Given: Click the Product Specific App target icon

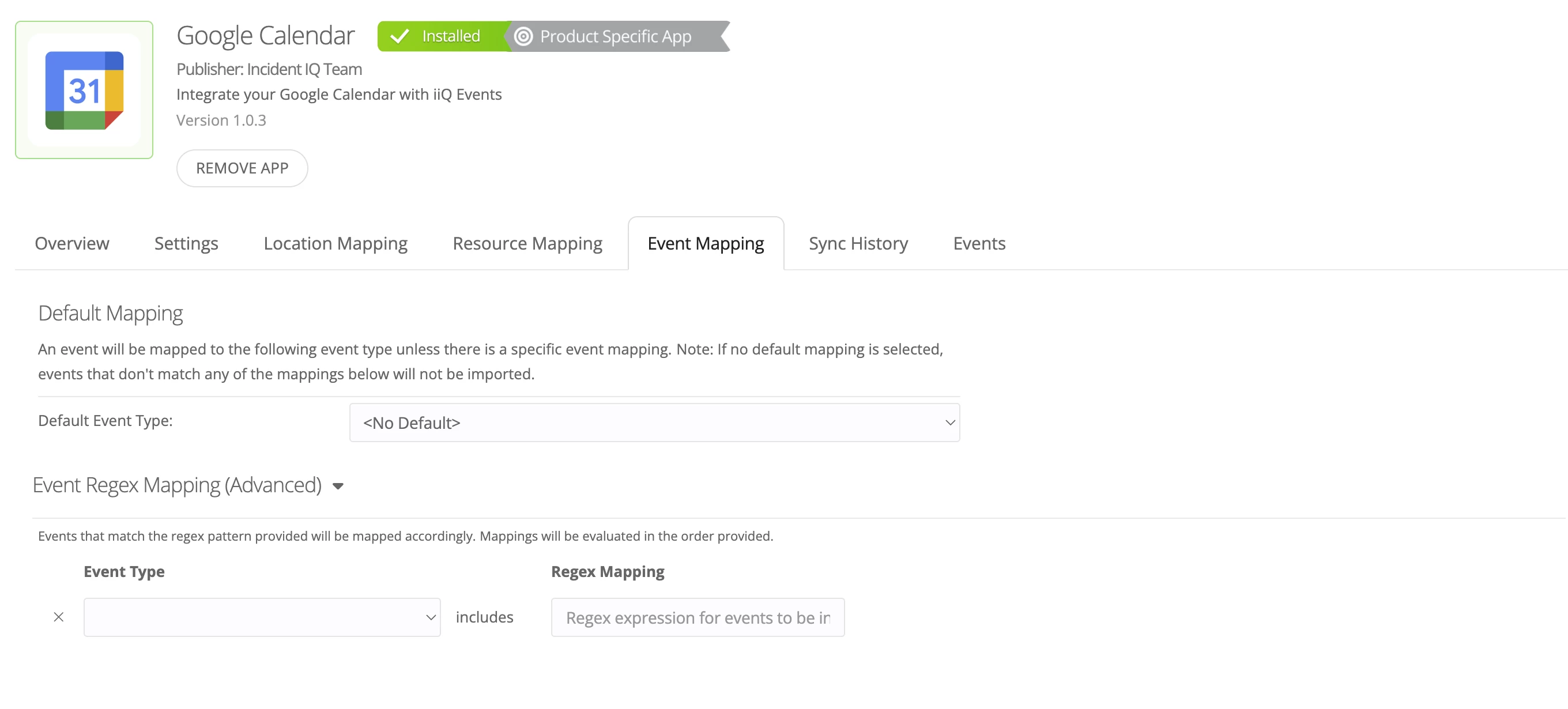Looking at the screenshot, I should pos(523,36).
